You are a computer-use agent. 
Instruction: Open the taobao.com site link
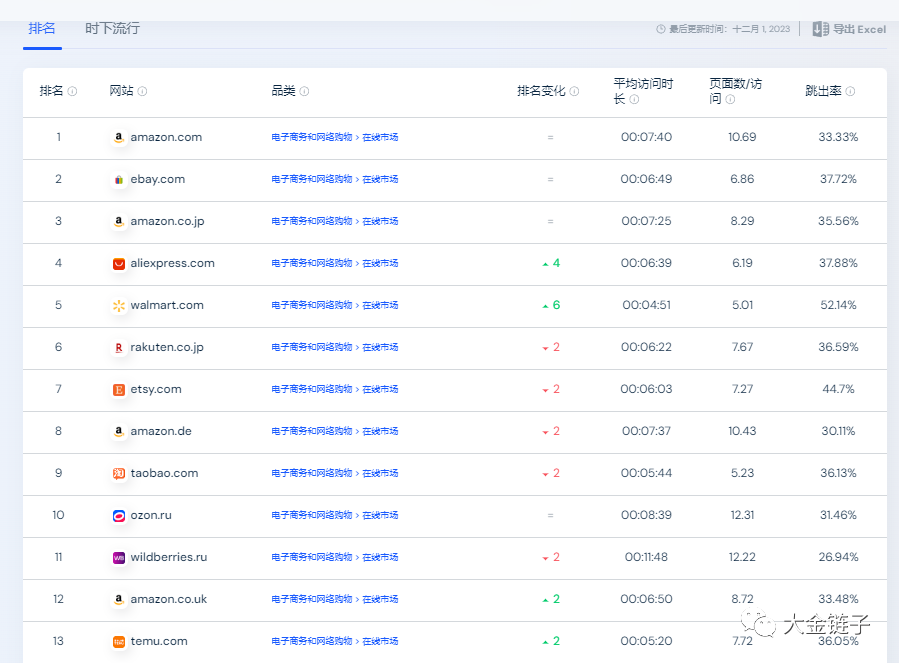click(165, 473)
